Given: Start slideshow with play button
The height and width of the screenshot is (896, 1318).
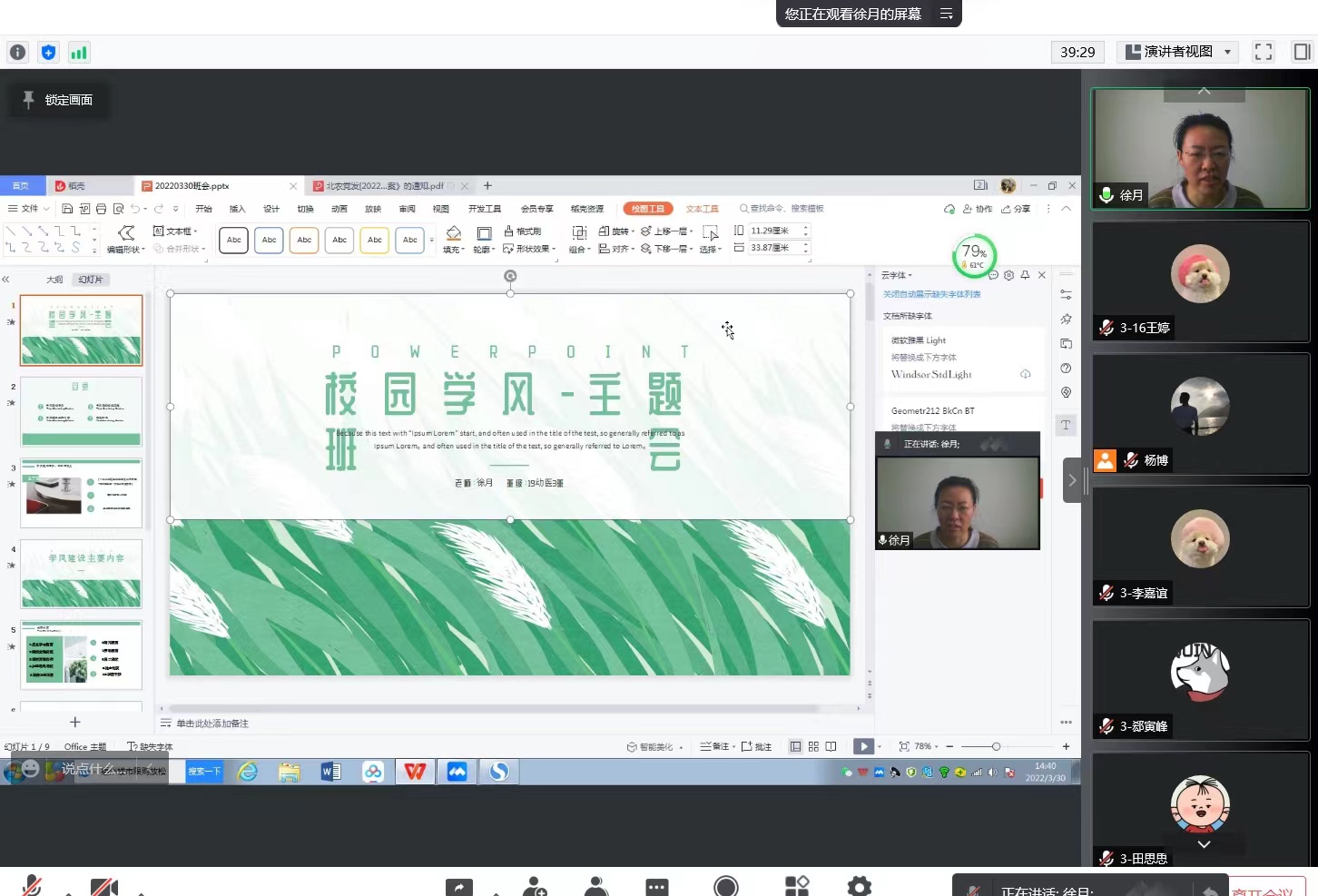Looking at the screenshot, I should (863, 746).
